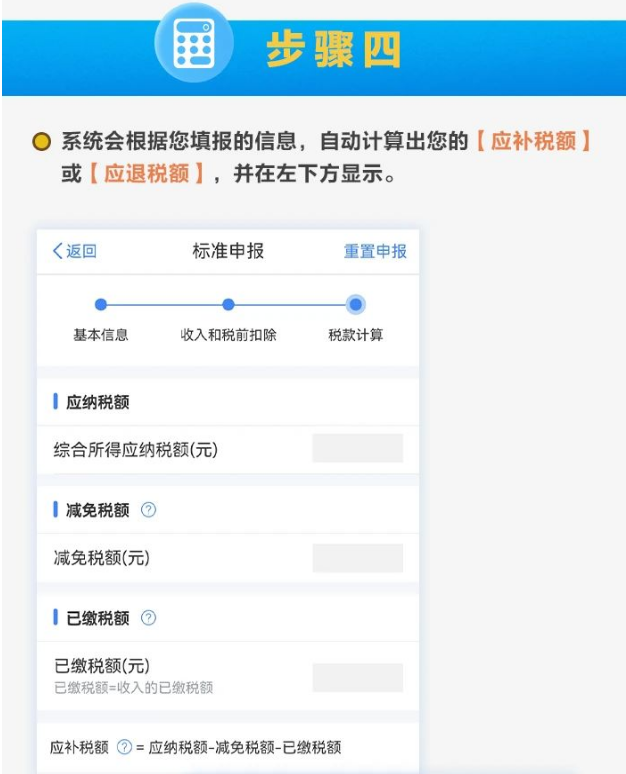Click the 减免税额(元) amount field
The width and height of the screenshot is (626, 774).
pyautogui.click(x=358, y=558)
